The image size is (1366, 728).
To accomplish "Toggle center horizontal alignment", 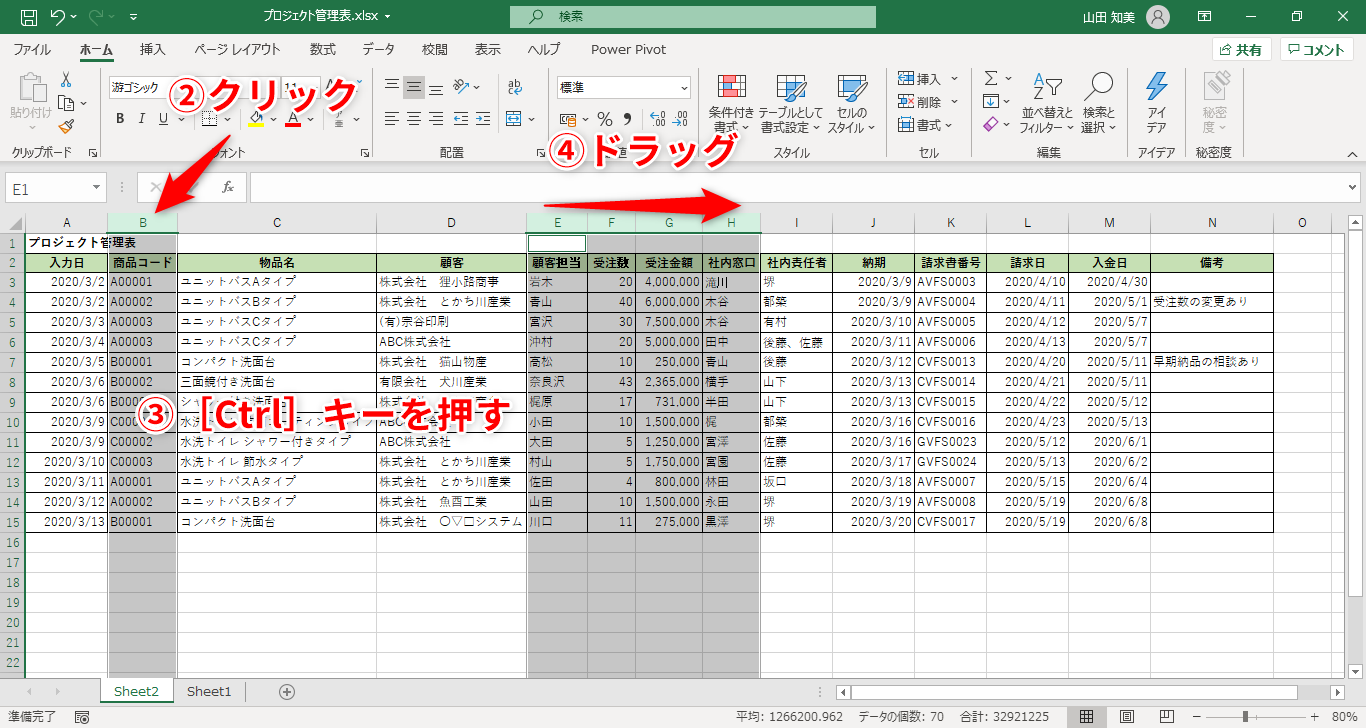I will (414, 119).
